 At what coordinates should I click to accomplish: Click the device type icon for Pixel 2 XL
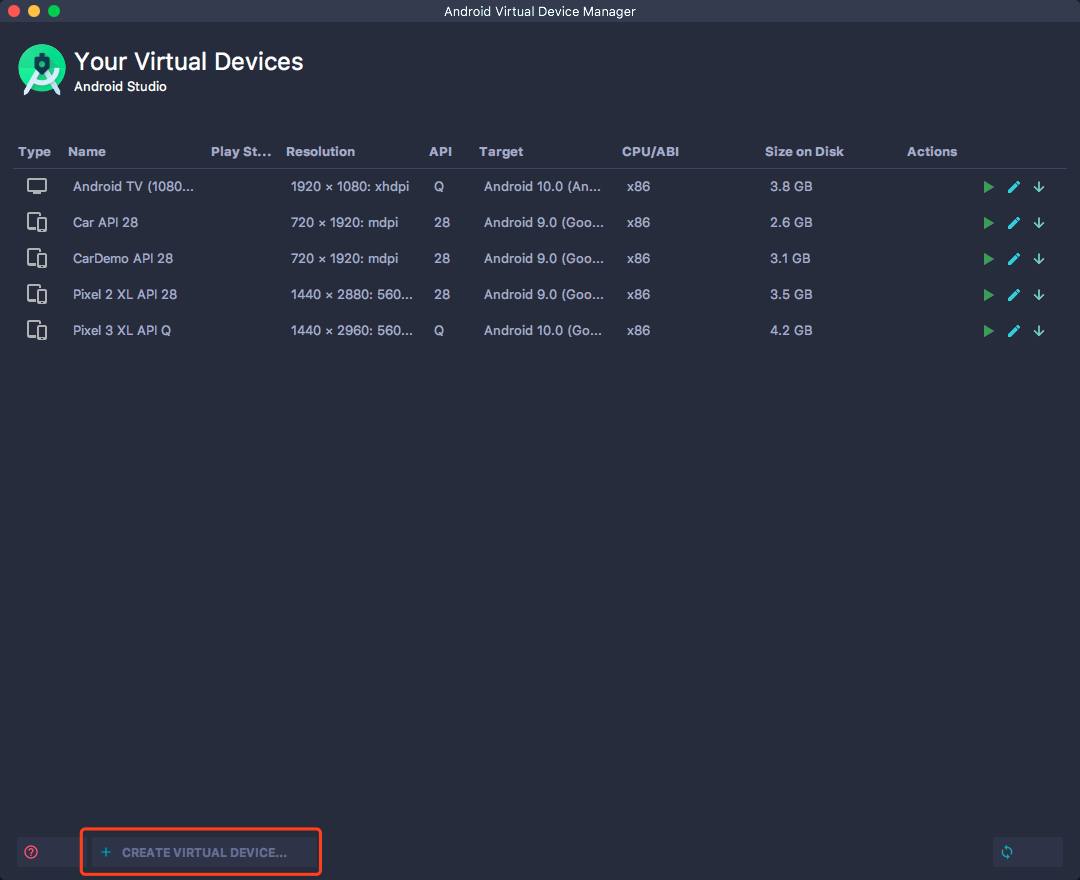point(37,294)
